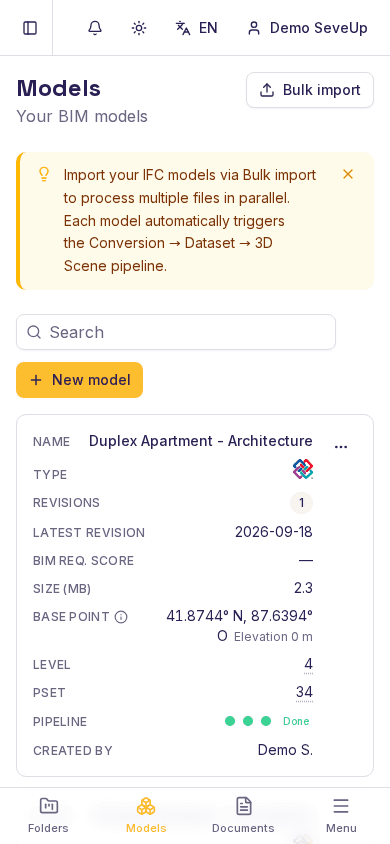390x844 pixels.
Task: Open EN language selector
Action: coord(196,28)
